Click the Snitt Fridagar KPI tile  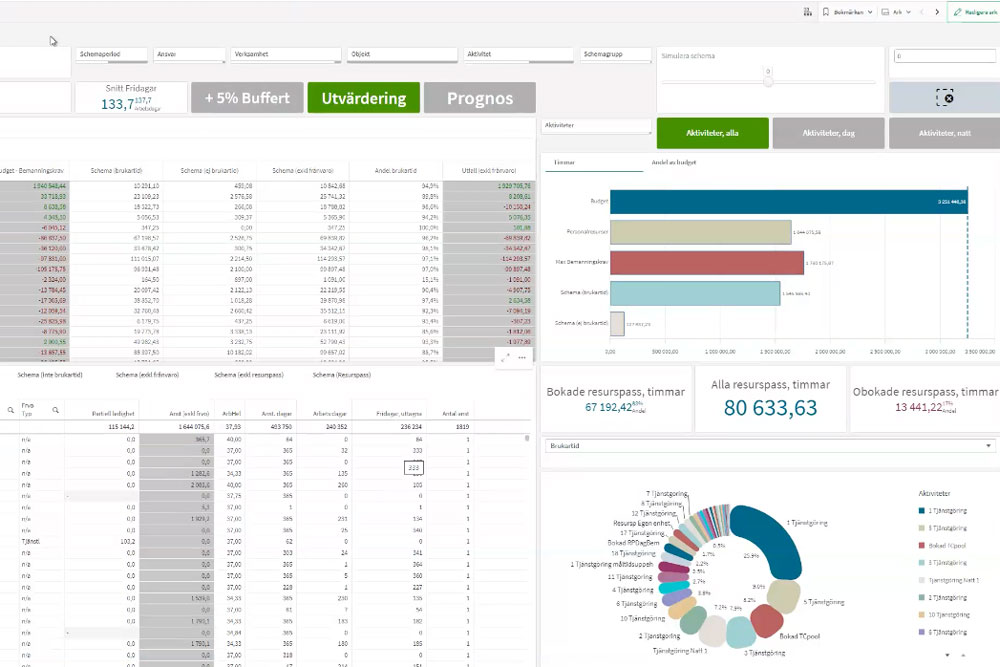point(131,98)
